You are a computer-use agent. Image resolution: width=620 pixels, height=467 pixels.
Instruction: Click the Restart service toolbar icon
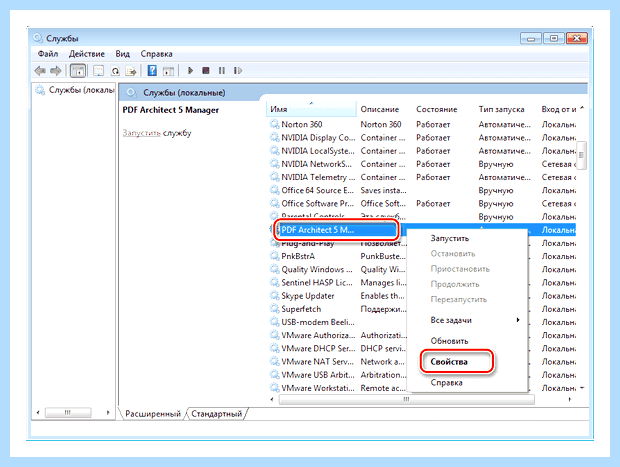[x=238, y=70]
